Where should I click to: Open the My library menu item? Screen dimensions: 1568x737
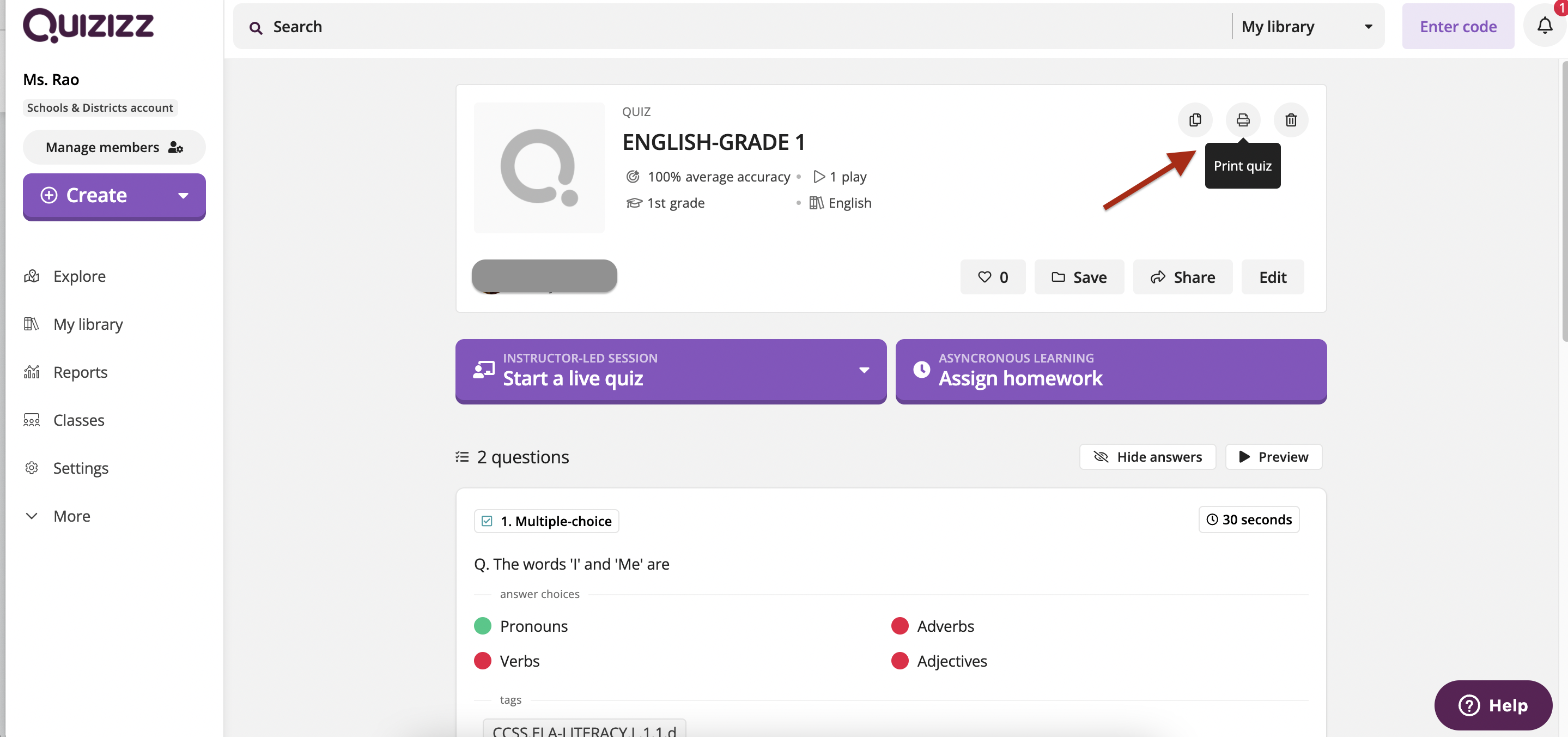pyautogui.click(x=88, y=323)
